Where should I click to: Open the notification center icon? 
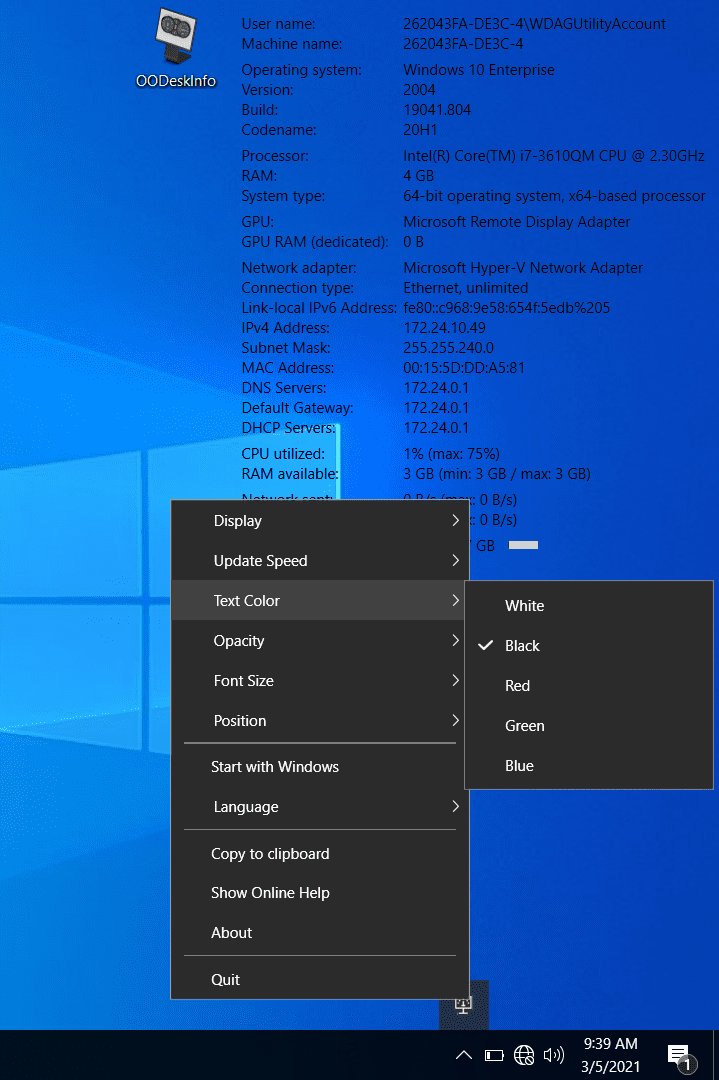[679, 1055]
